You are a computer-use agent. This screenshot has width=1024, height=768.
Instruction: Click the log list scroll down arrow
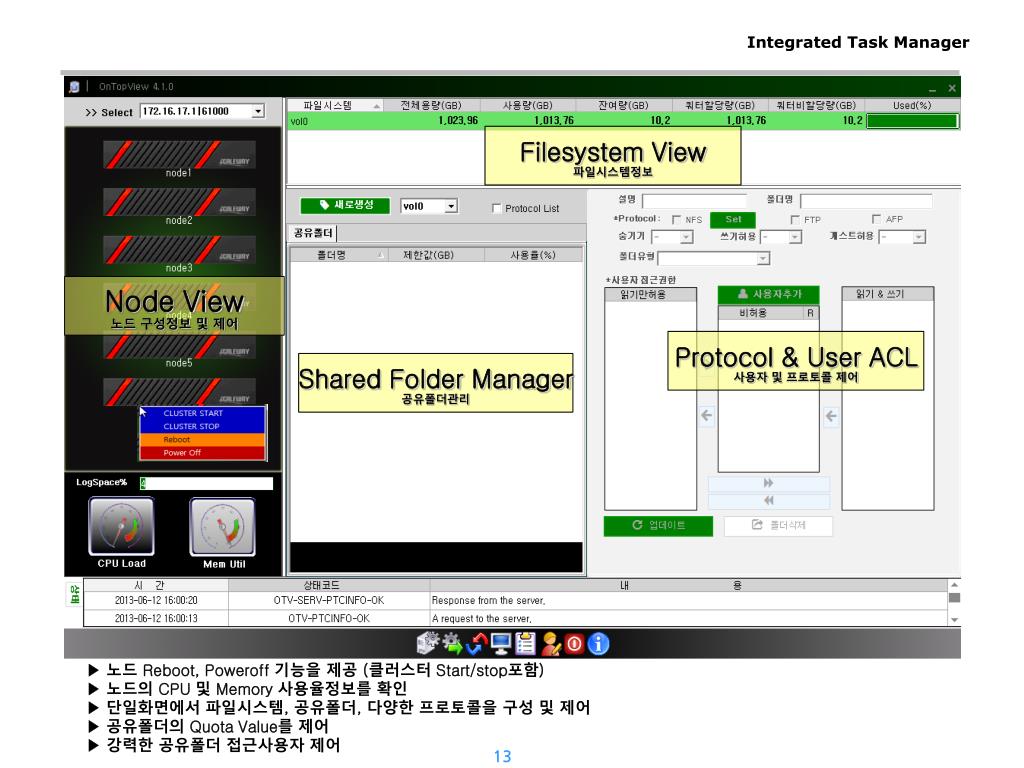(x=954, y=620)
